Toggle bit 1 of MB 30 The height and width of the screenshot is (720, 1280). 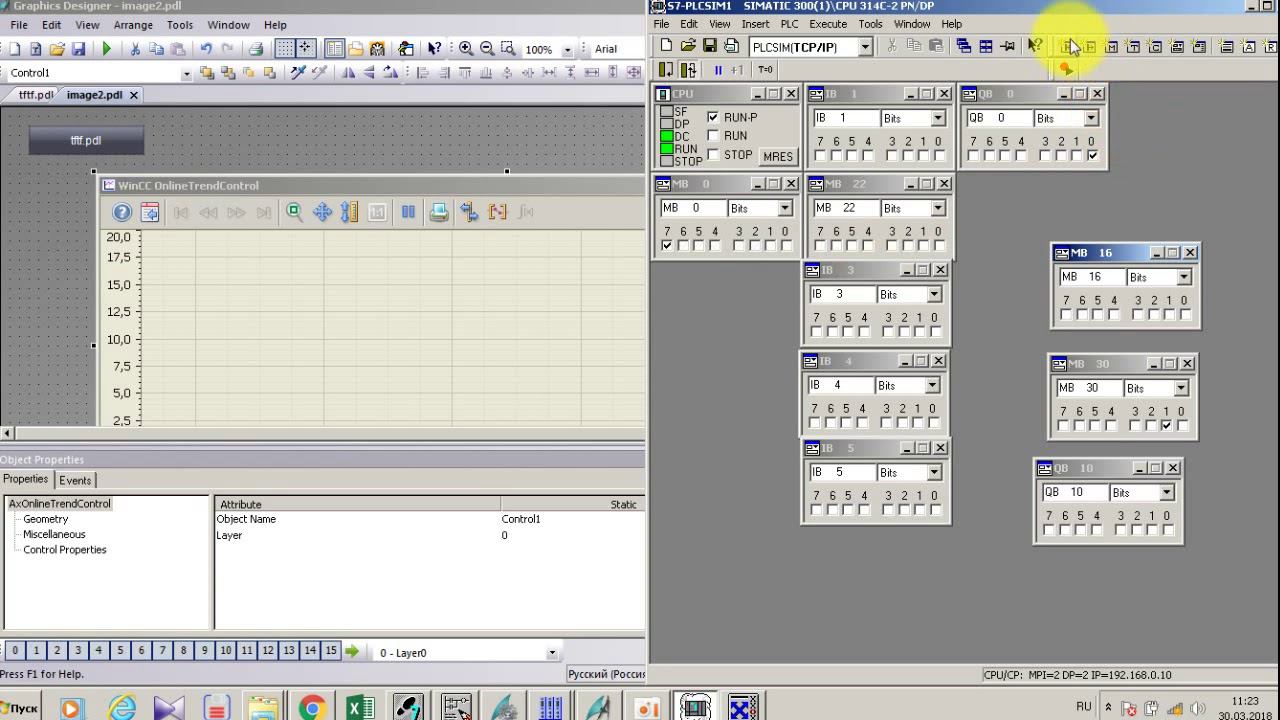point(1166,426)
